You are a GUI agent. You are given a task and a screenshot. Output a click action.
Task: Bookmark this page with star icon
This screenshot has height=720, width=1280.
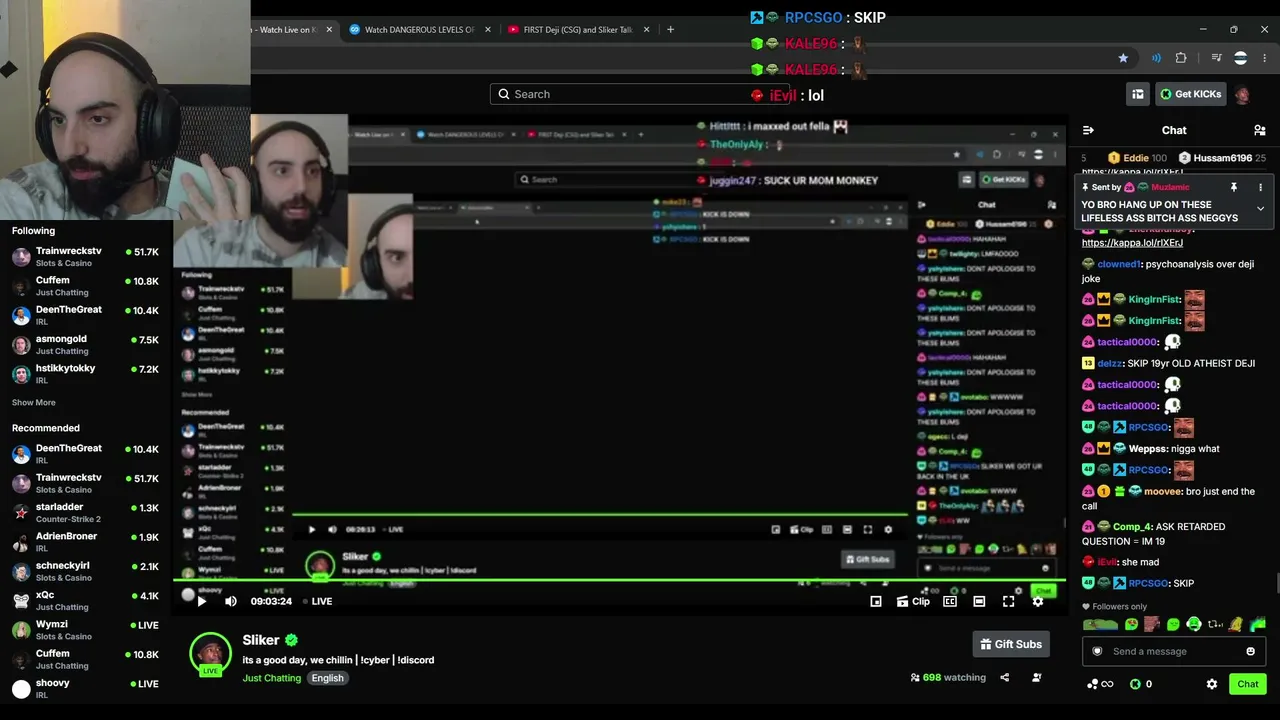click(x=1123, y=58)
